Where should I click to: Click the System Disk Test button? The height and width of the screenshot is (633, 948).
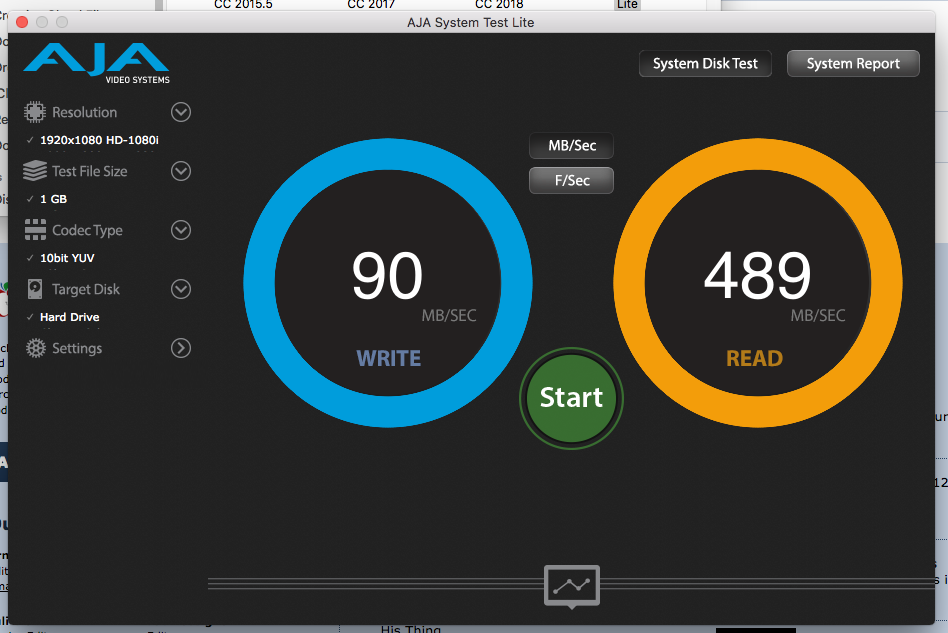[x=705, y=63]
